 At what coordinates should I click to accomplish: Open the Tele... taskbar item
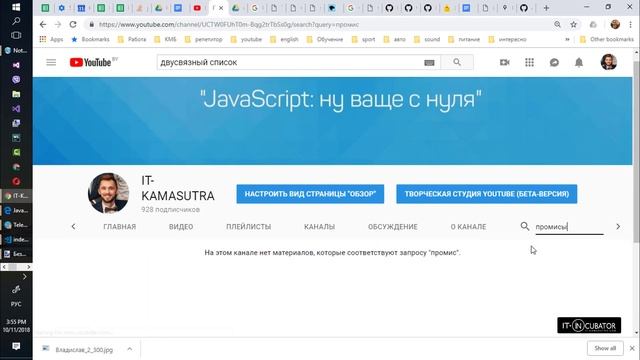coord(16,225)
